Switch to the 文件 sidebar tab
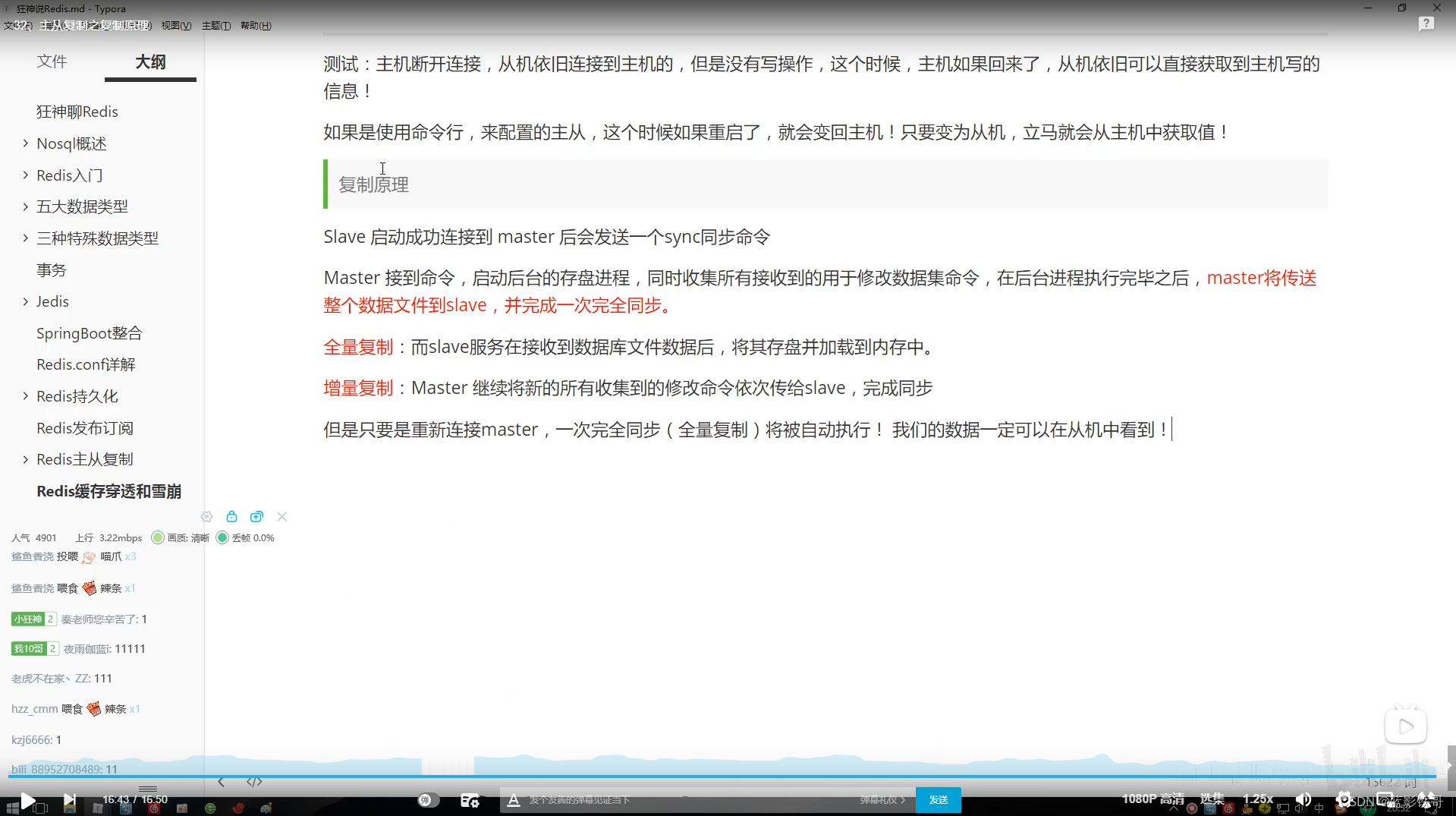1456x816 pixels. [52, 61]
